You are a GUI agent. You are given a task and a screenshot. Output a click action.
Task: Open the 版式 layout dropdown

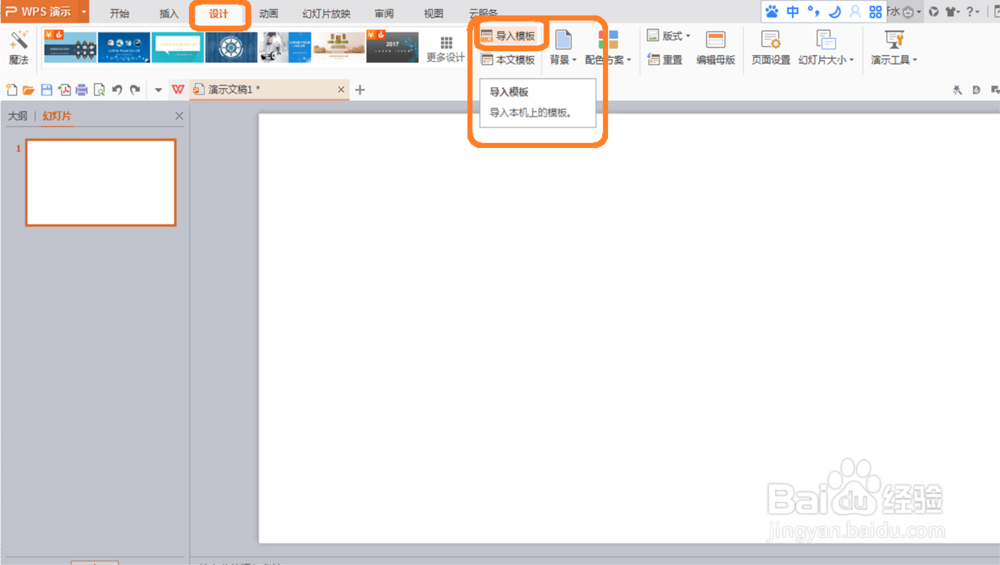point(668,36)
